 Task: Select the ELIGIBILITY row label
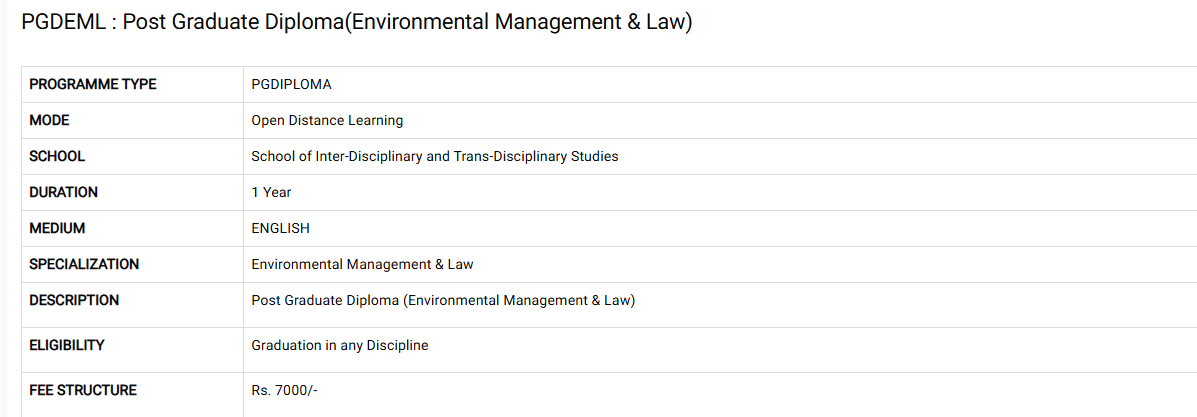(x=67, y=345)
